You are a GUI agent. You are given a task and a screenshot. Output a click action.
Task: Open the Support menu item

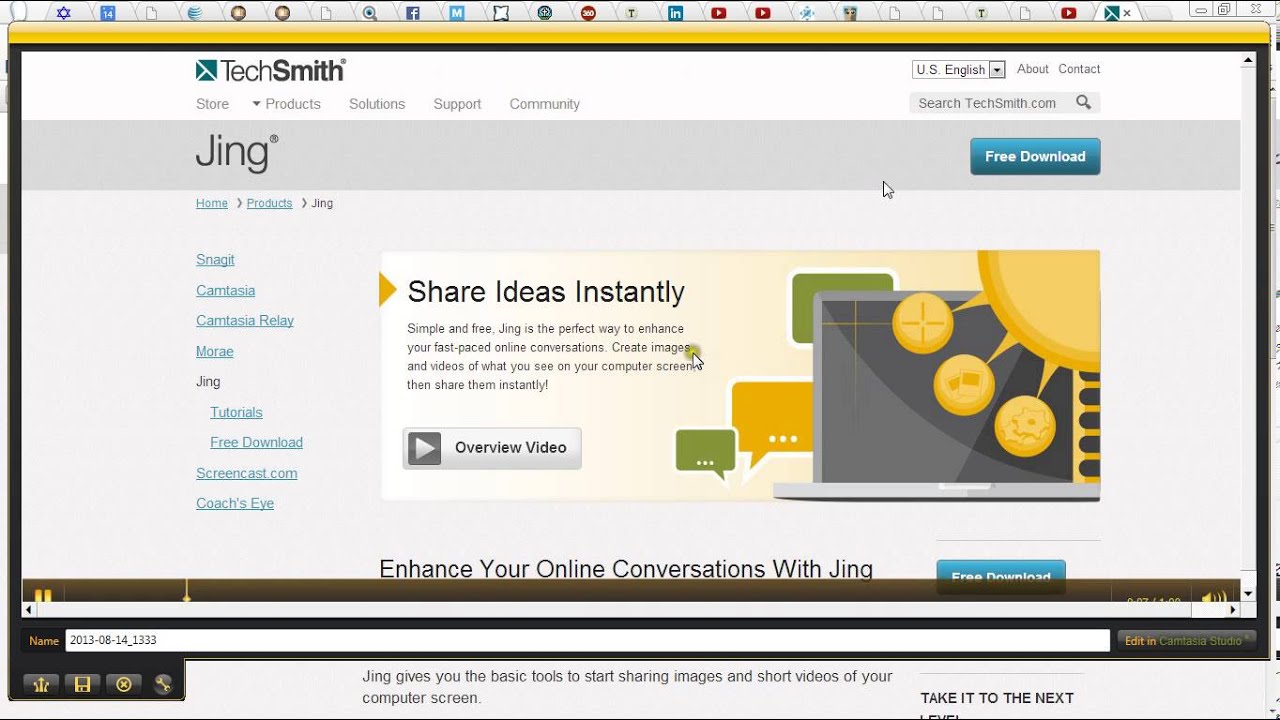pyautogui.click(x=457, y=104)
